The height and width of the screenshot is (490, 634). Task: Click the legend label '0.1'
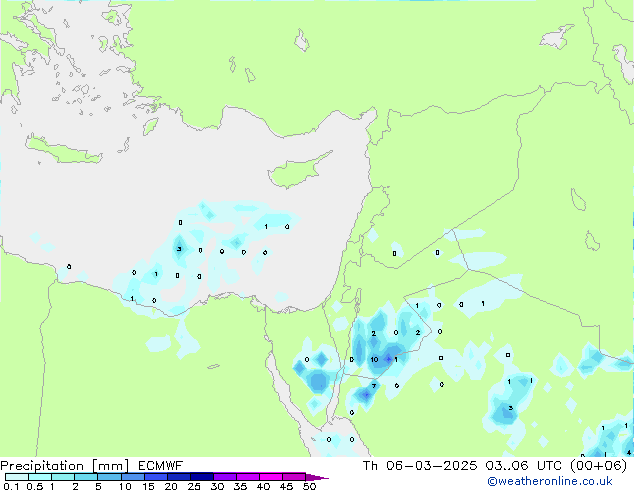(x=11, y=486)
